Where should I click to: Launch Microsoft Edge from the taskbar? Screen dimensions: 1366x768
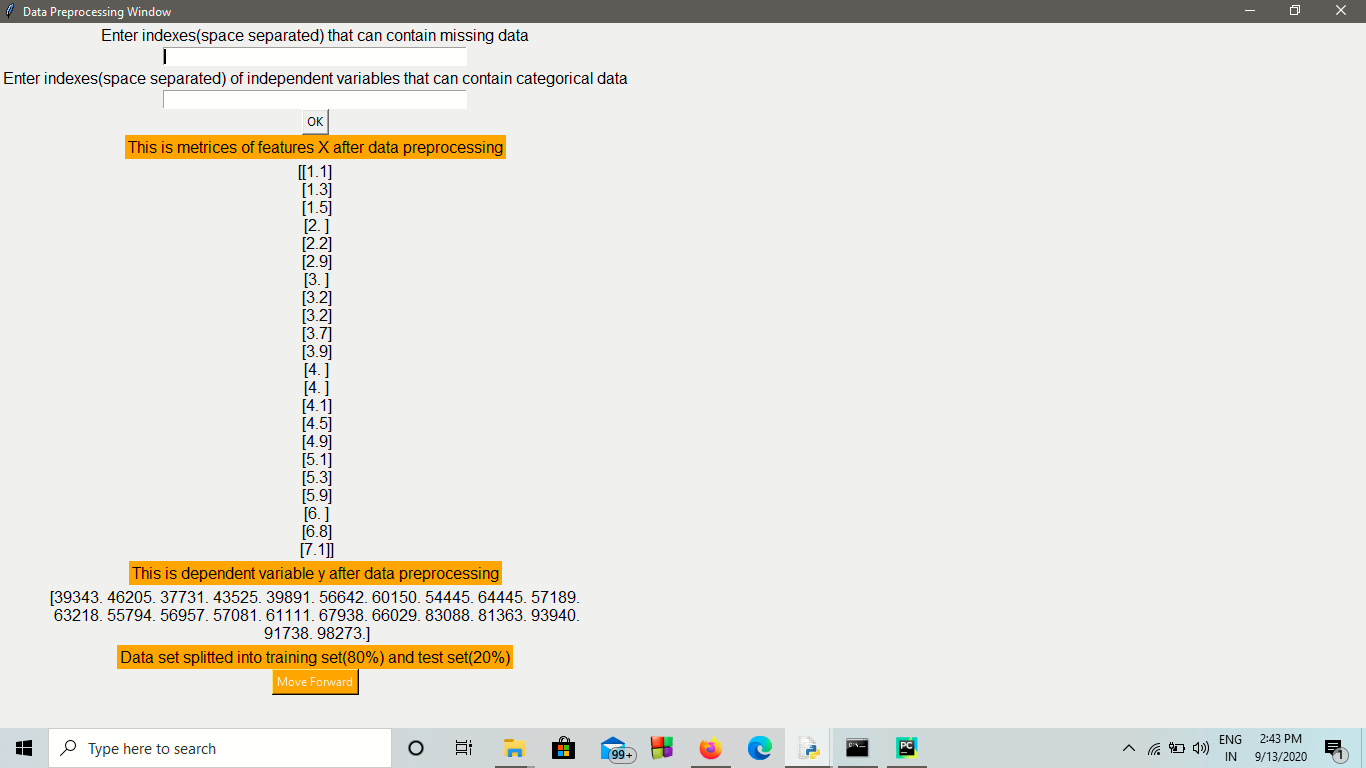tap(760, 748)
